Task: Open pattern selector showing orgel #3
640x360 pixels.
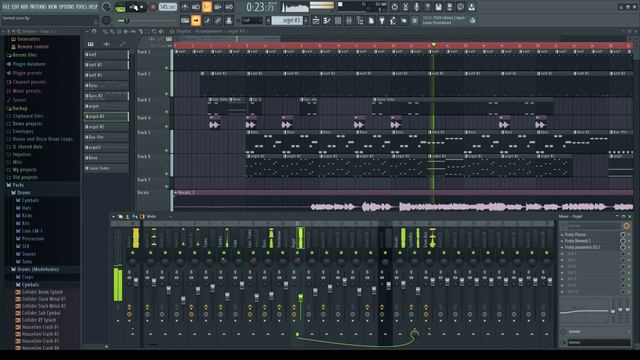Action: tap(287, 20)
